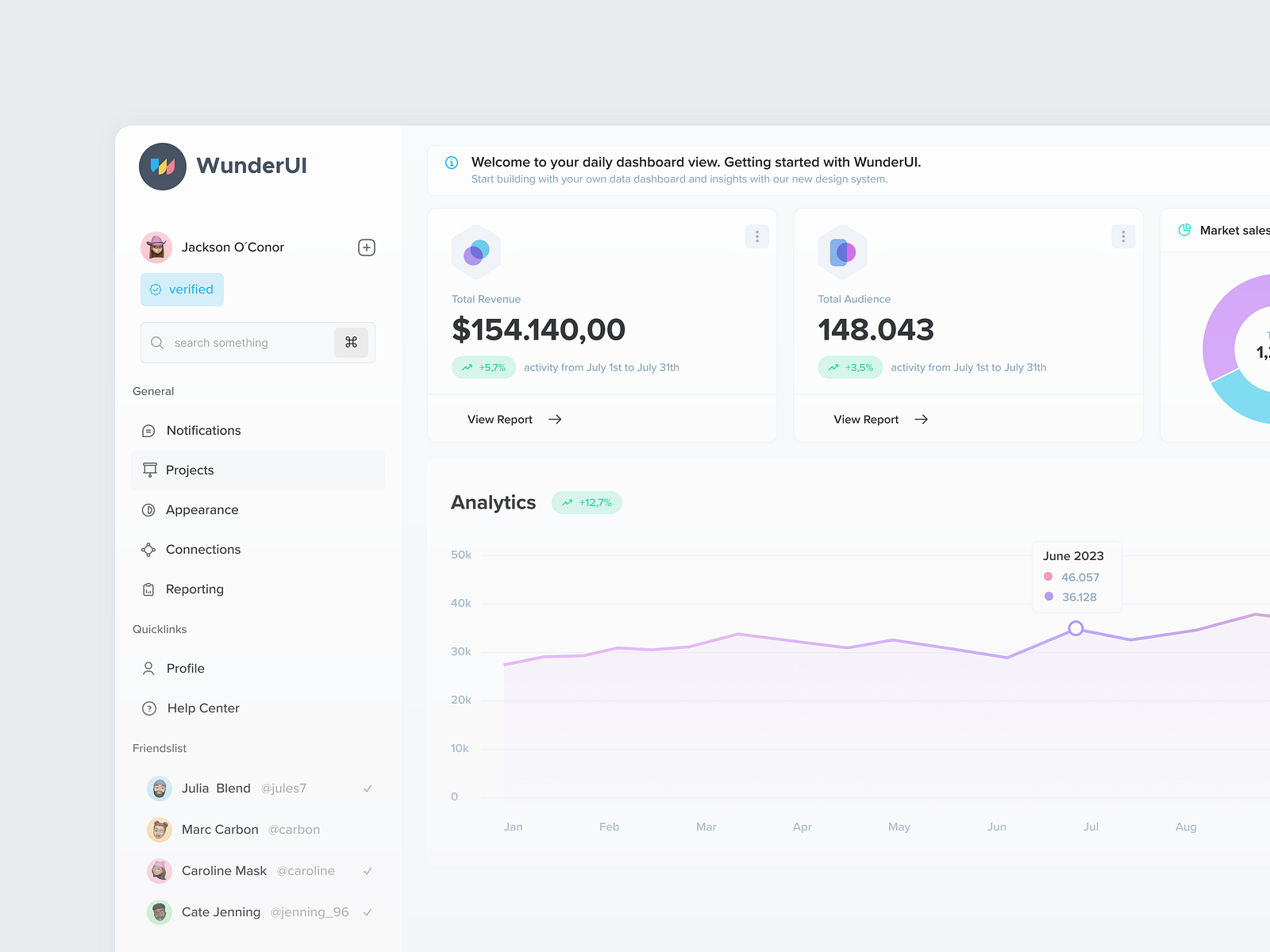1270x952 pixels.
Task: Click the Appearance icon in sidebar
Action: pyautogui.click(x=149, y=509)
